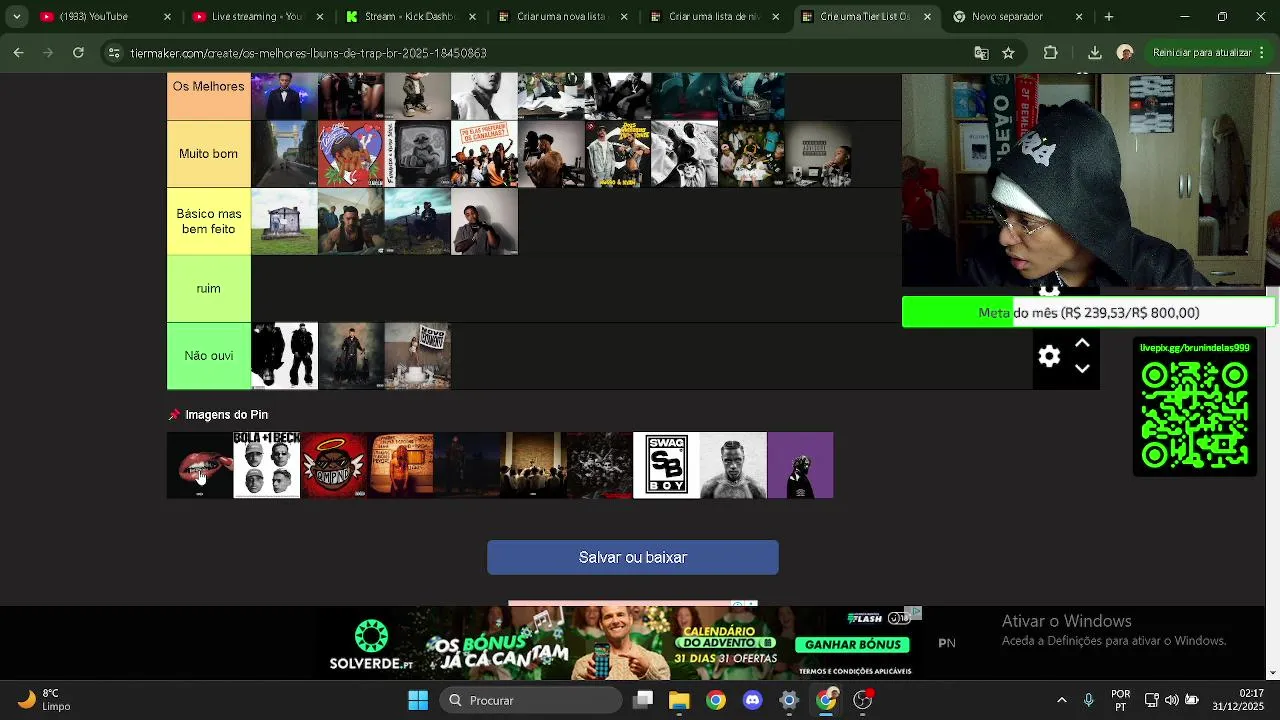Viewport: 1280px width, 720px height.
Task: Pick the red heart album in Muito bom row
Action: (351, 154)
